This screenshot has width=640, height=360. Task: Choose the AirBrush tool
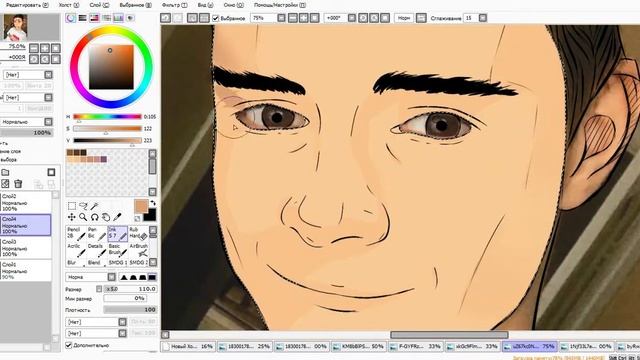click(x=138, y=250)
